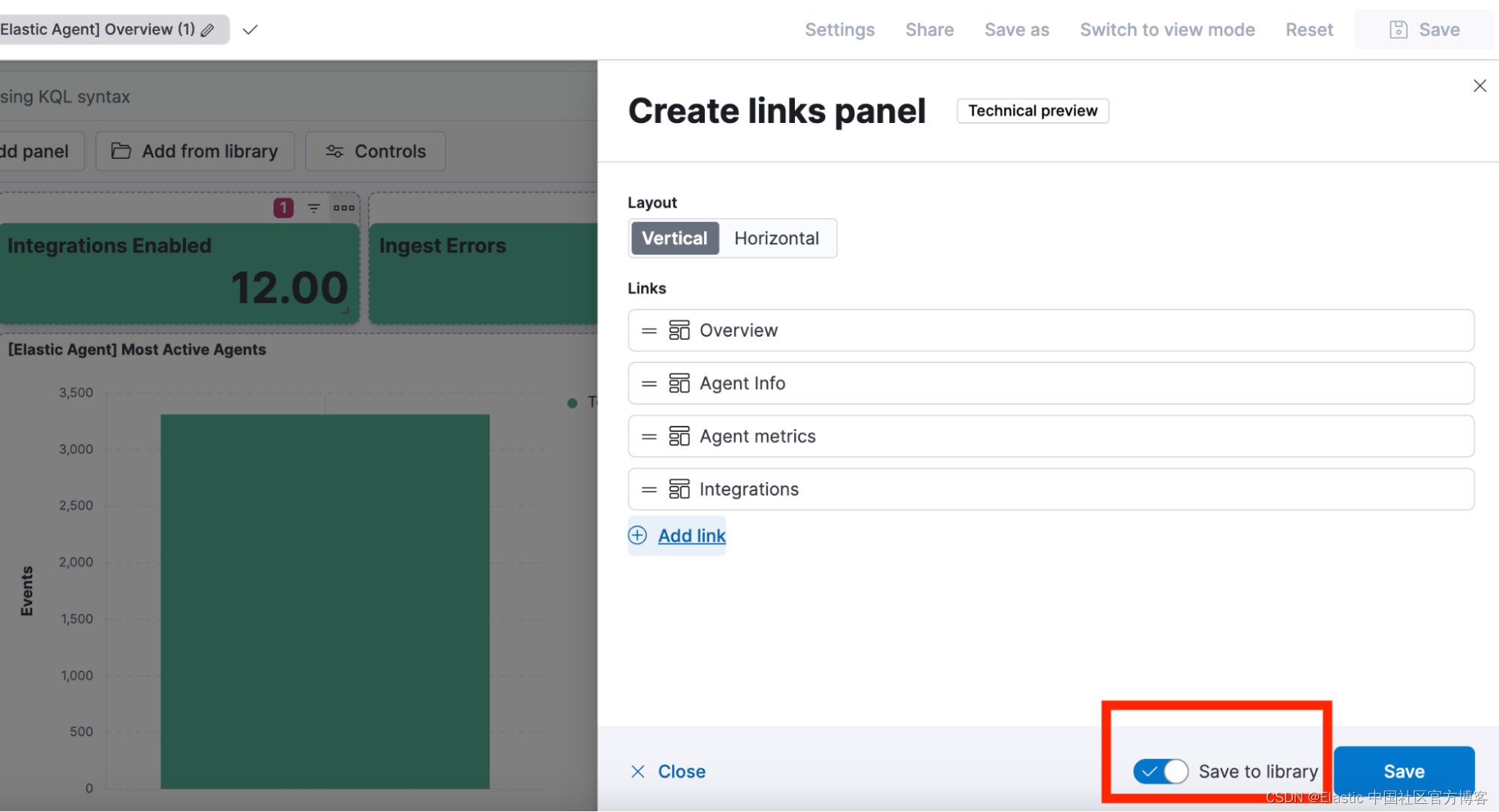
Task: Grab the drag handle on Overview link
Action: tap(649, 331)
